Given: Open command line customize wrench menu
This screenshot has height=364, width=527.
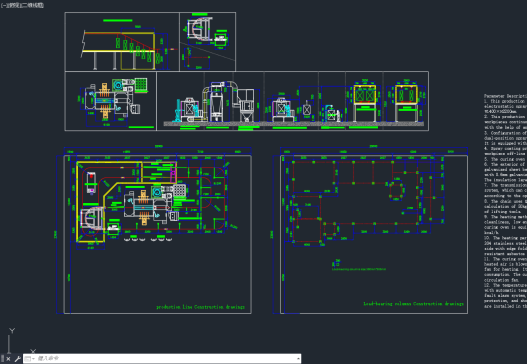Looking at the screenshot, I should pyautogui.click(x=17, y=359).
